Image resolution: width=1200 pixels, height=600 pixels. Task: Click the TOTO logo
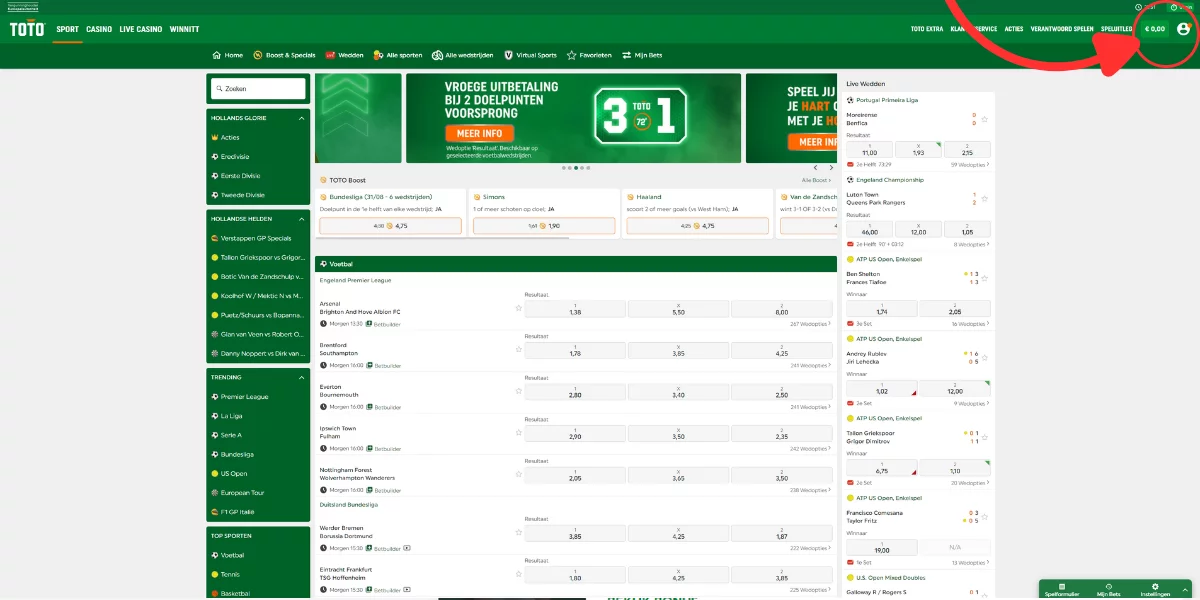pyautogui.click(x=27, y=29)
